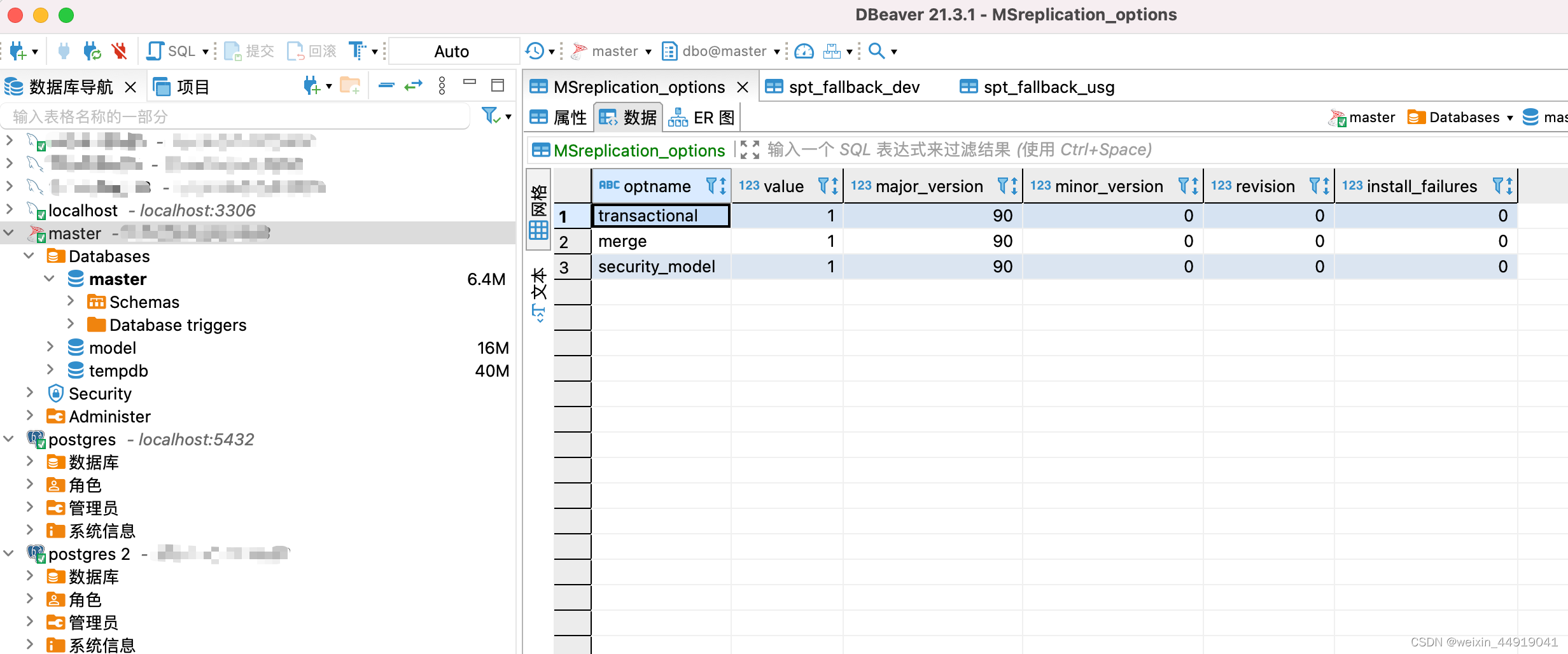Expand the Schemas node under master database
Image resolution: width=1568 pixels, height=654 pixels.
tap(71, 301)
